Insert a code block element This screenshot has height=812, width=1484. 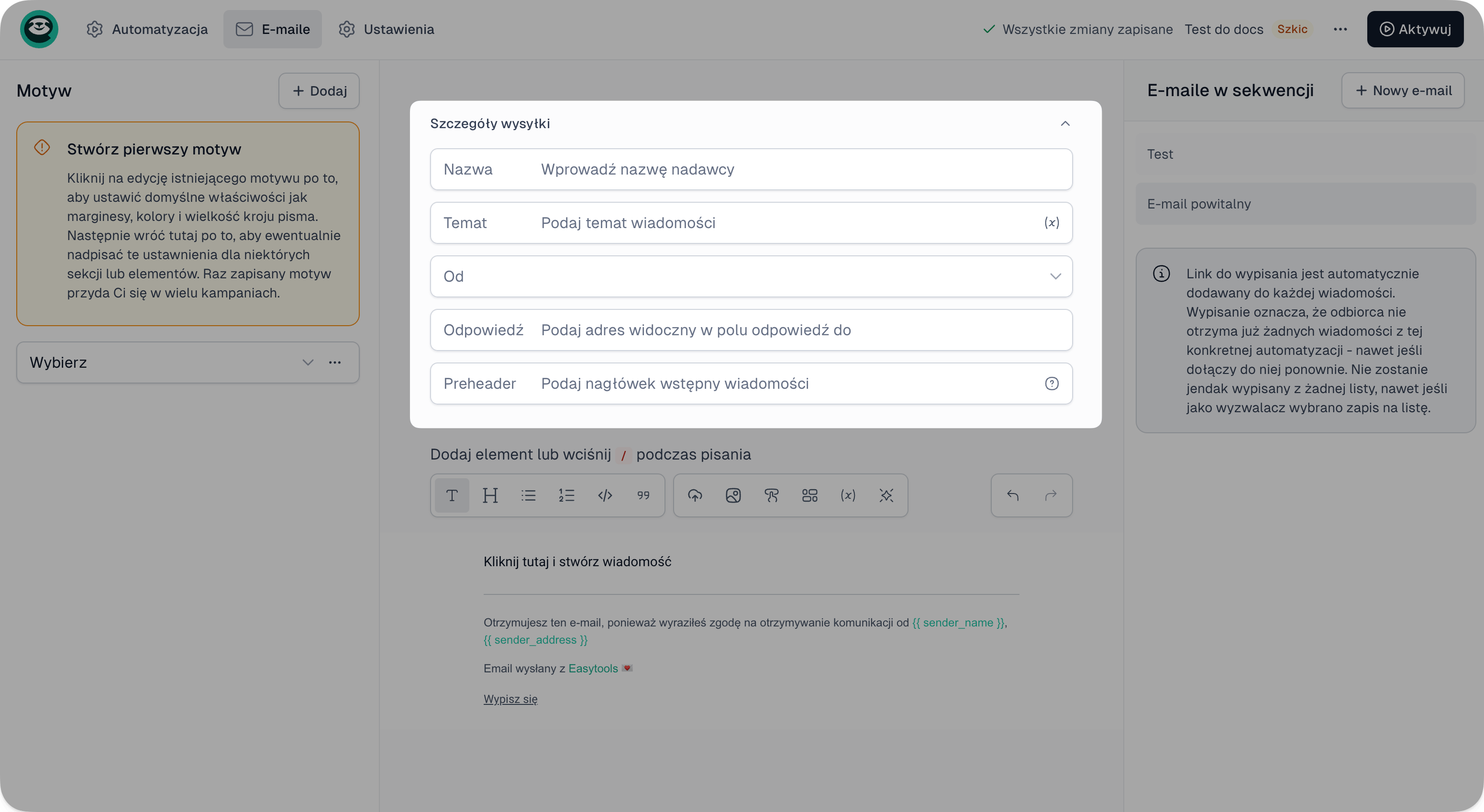(605, 495)
